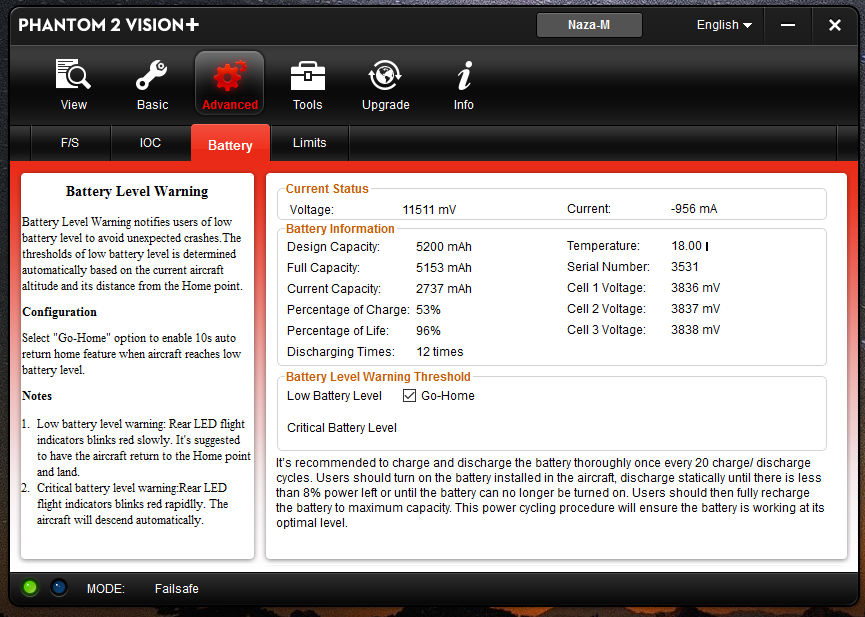Select the Battery tab

tap(230, 143)
